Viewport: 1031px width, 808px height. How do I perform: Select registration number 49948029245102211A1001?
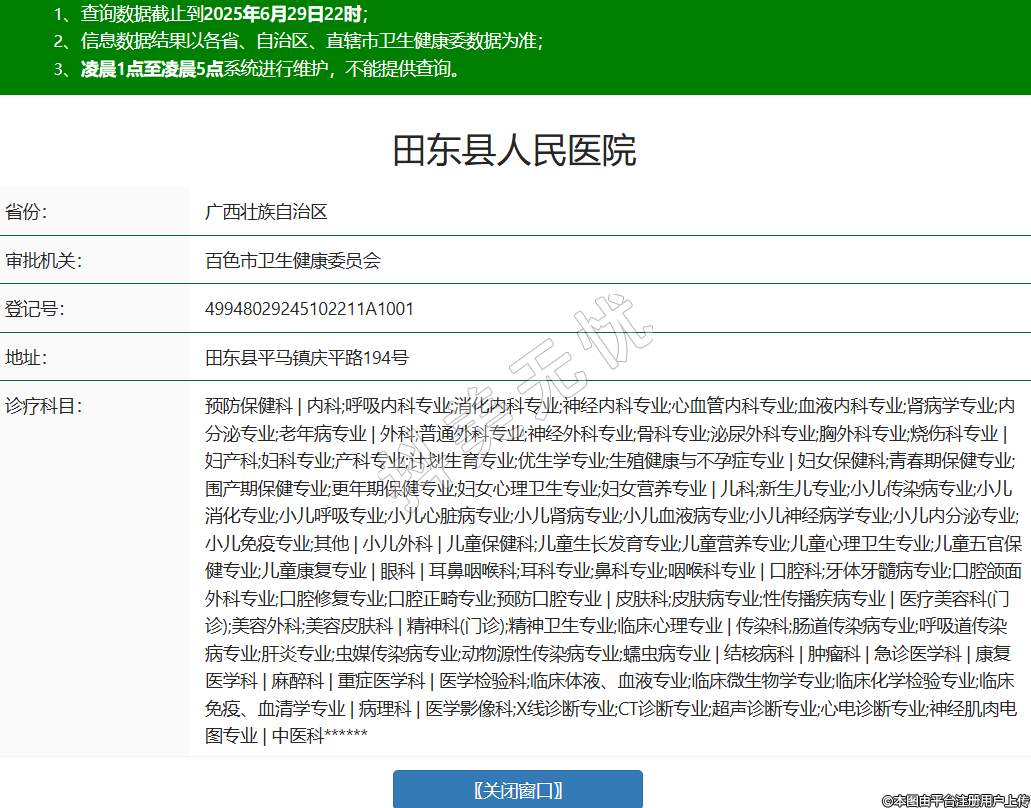[x=309, y=309]
